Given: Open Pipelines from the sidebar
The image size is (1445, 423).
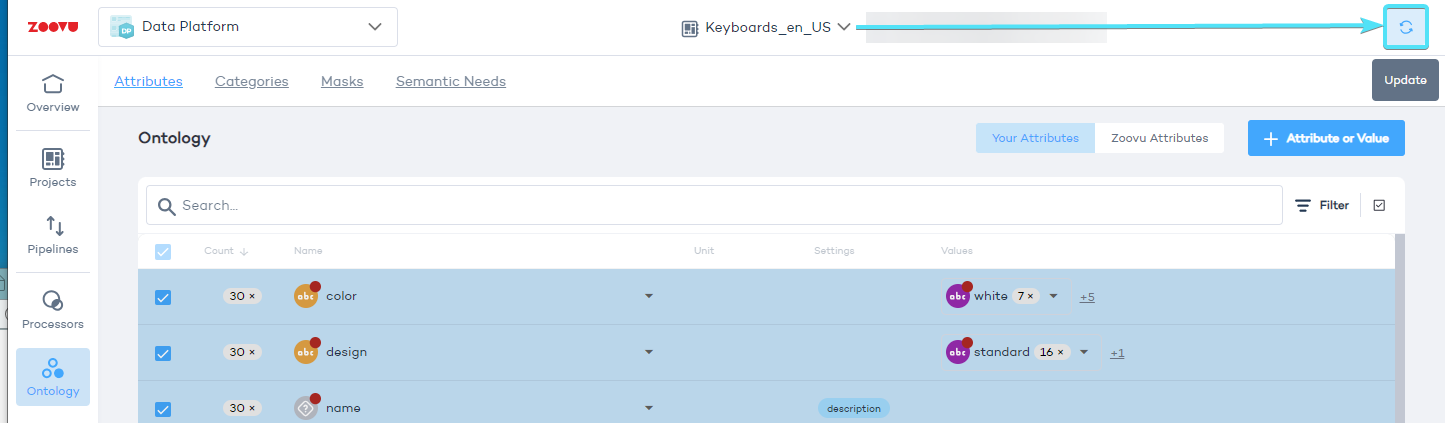Looking at the screenshot, I should click(53, 235).
